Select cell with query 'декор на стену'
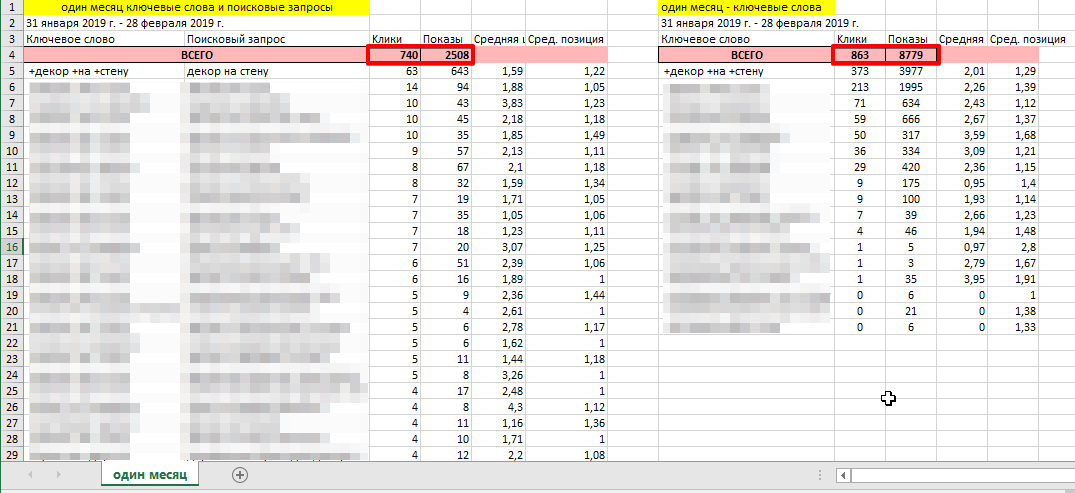The image size is (1075, 493). coord(277,71)
